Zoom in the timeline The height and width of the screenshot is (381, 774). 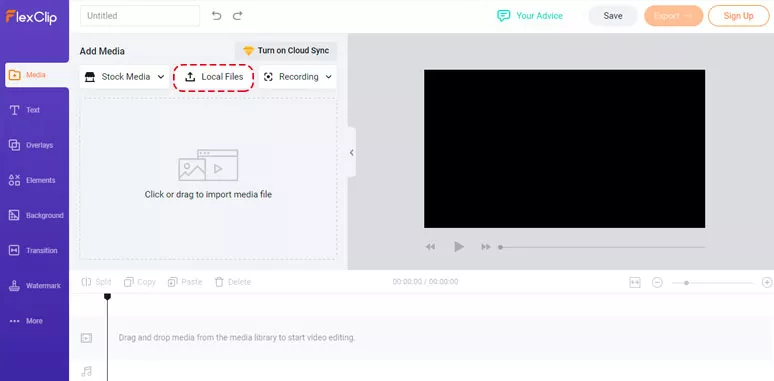pos(767,282)
